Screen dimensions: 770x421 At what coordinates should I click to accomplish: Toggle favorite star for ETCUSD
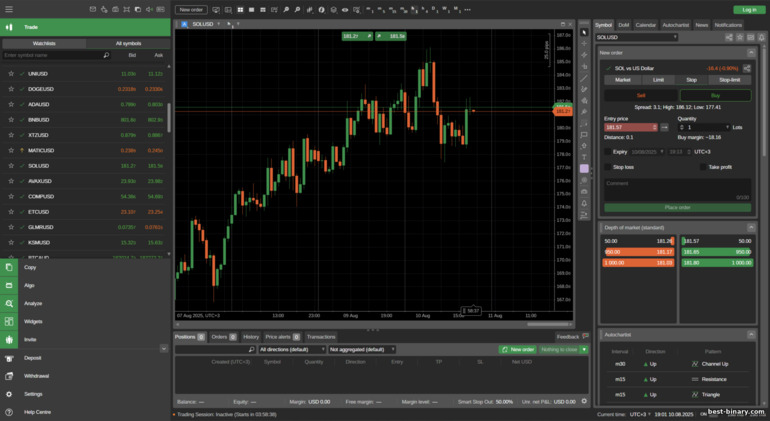click(x=11, y=212)
